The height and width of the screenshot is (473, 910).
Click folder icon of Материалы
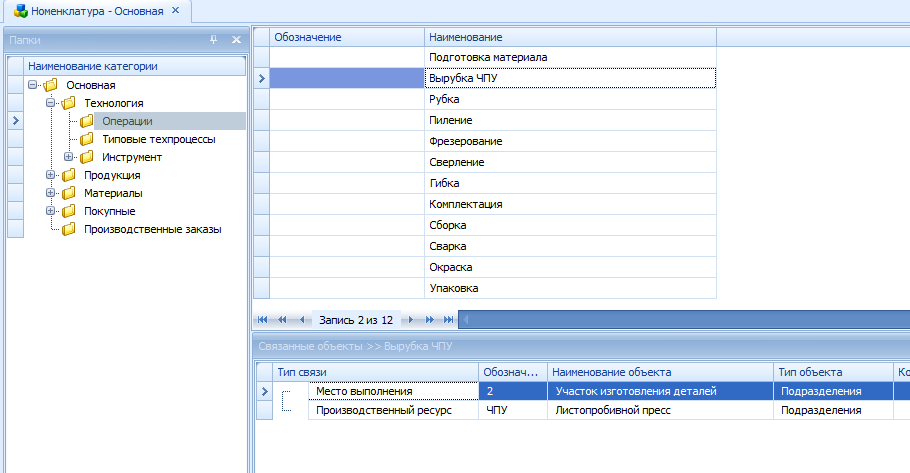(68, 193)
